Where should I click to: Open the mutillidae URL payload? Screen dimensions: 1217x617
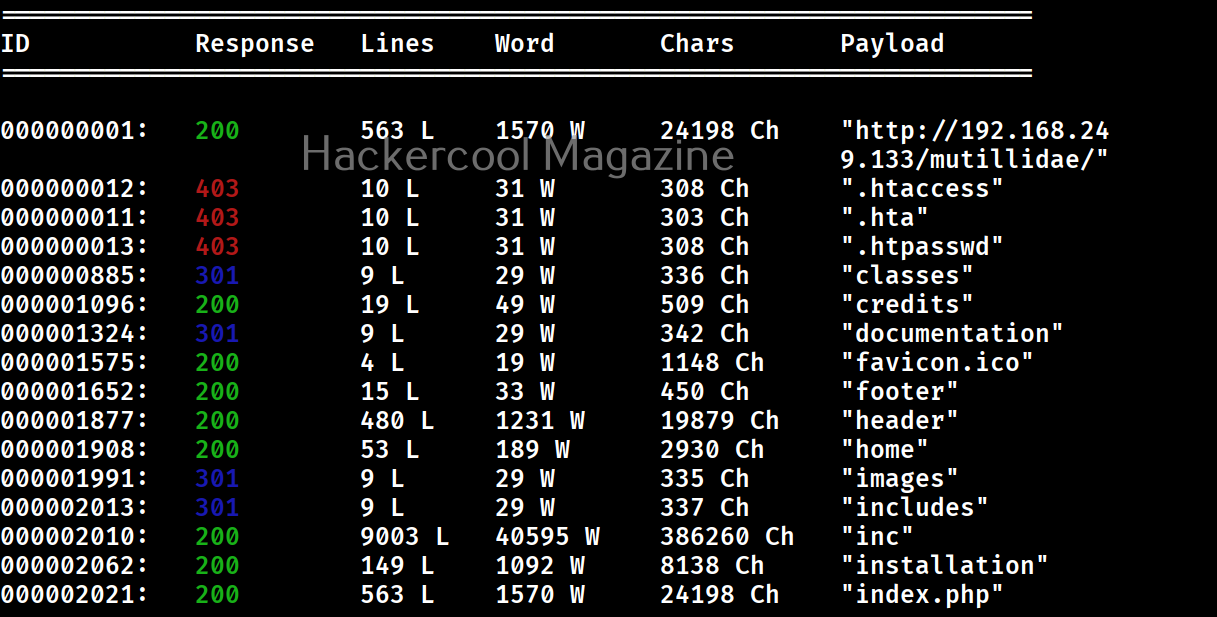click(x=975, y=145)
